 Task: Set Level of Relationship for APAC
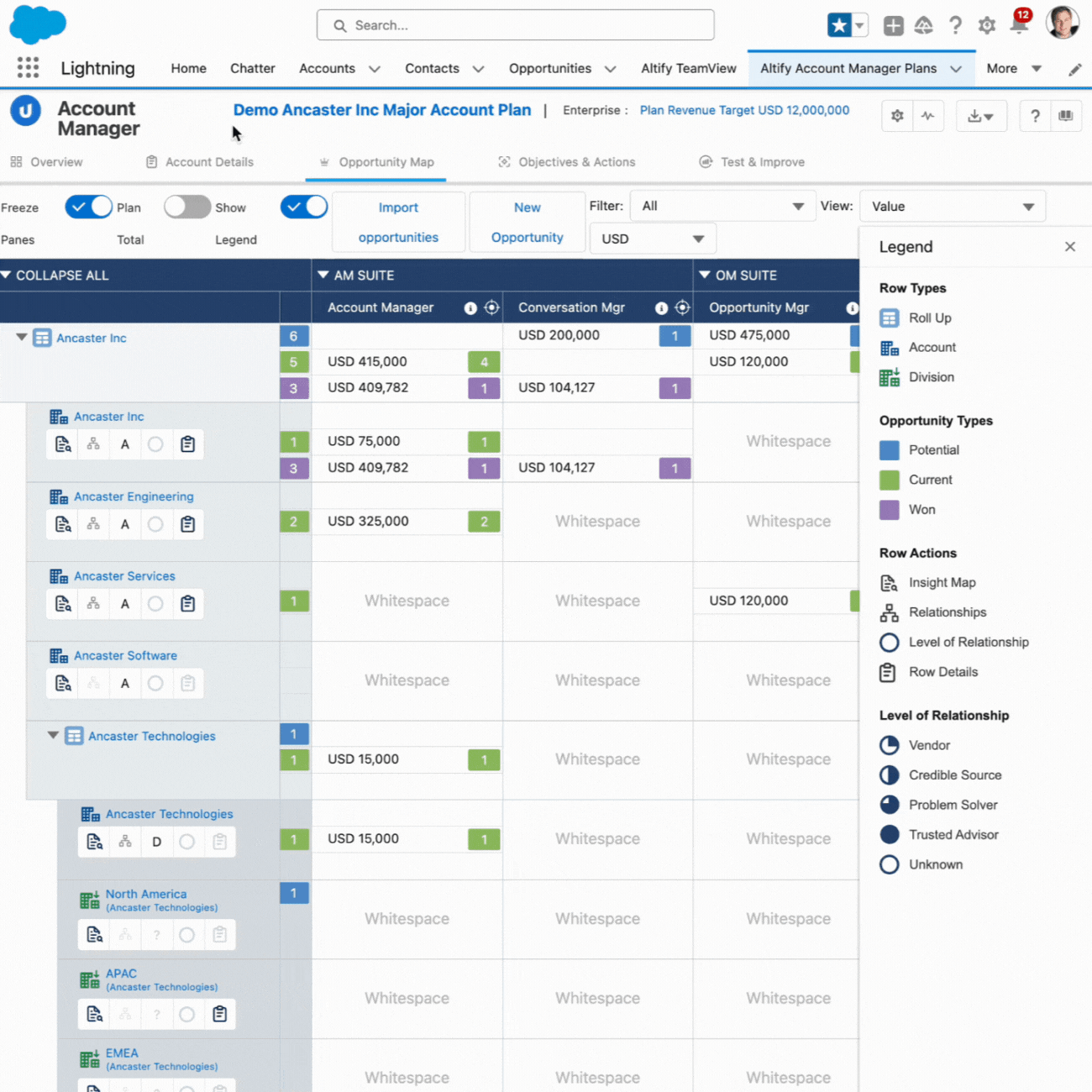(x=187, y=1014)
